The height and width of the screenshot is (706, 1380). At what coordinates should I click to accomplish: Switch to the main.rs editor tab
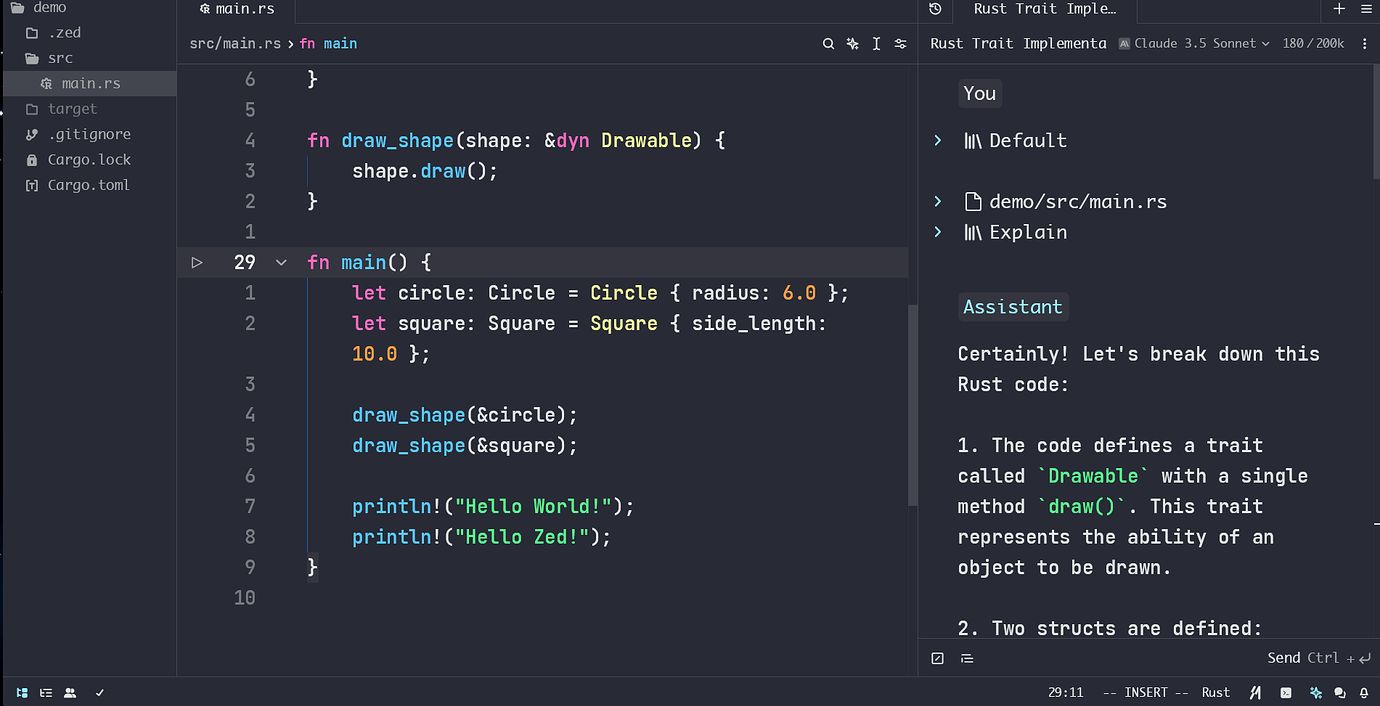(x=237, y=10)
